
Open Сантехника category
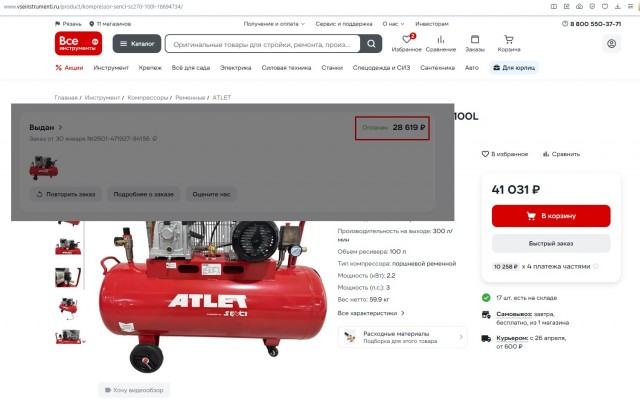438,68
